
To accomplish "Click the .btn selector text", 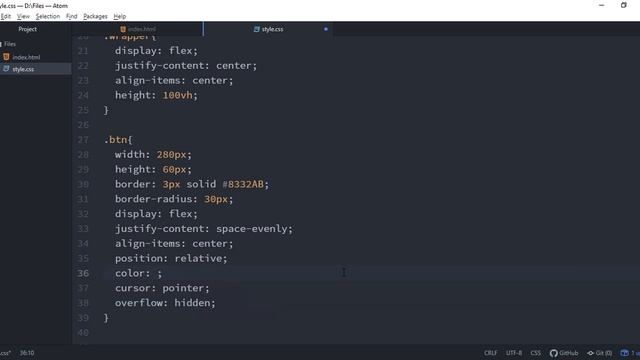I will pyautogui.click(x=116, y=140).
